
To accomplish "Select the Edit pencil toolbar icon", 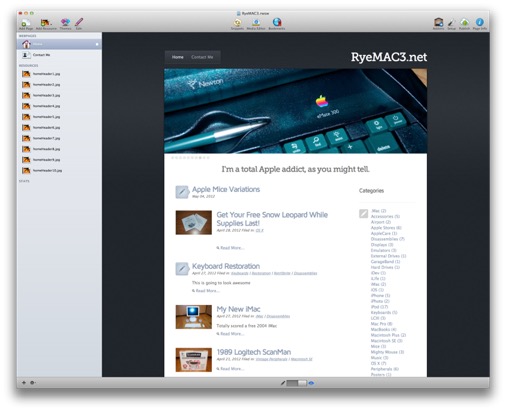I will (x=79, y=23).
